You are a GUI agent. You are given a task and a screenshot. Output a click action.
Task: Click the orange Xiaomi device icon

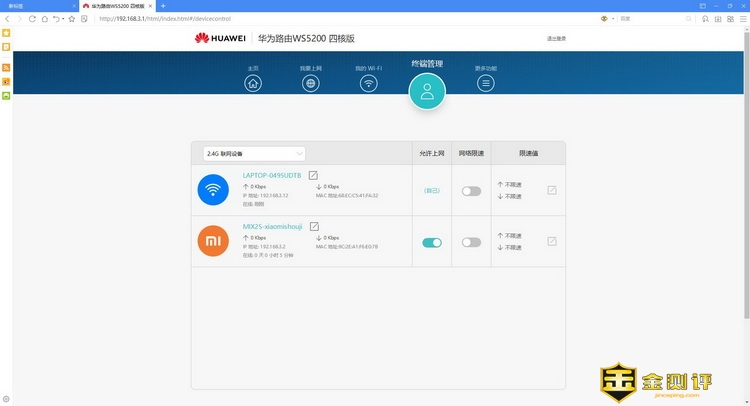pos(214,241)
